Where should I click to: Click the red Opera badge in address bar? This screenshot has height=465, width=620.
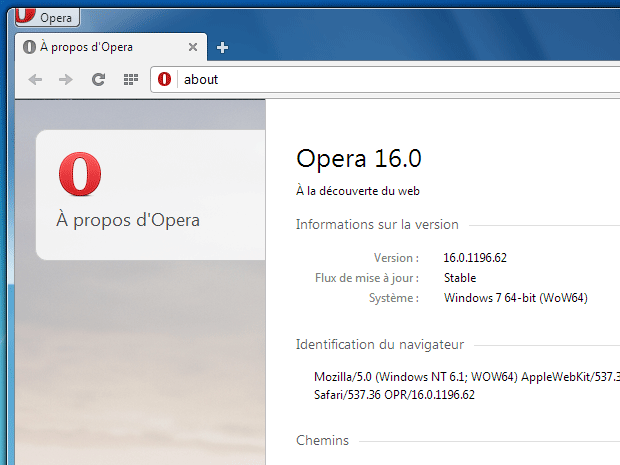[x=164, y=79]
